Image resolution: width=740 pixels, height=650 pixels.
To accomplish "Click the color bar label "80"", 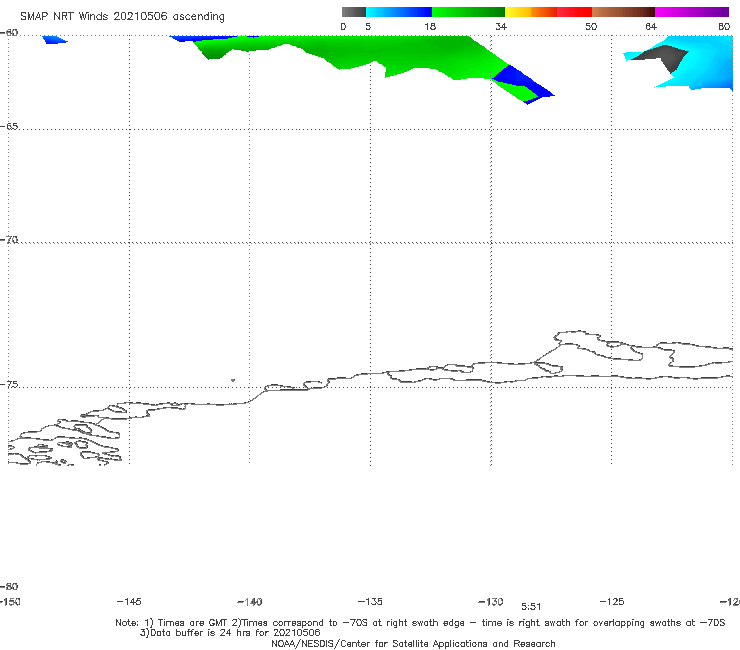I will (x=724, y=26).
